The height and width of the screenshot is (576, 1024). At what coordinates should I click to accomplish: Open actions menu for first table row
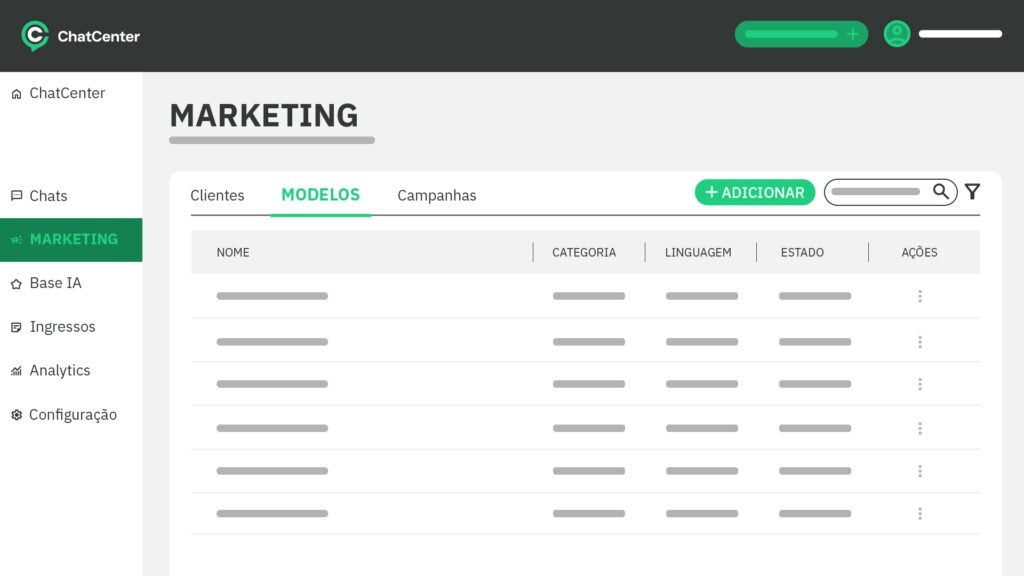(919, 296)
